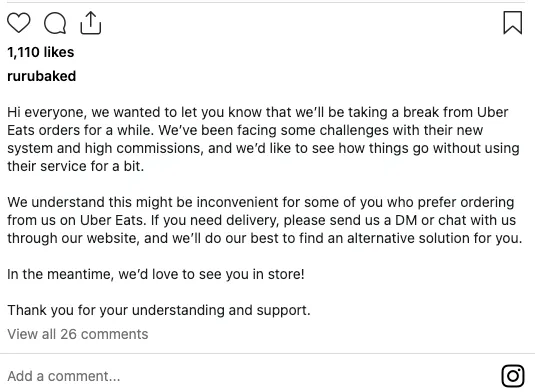This screenshot has height=392, width=535.
Task: Click the paragraph starting "We understand this"
Action: tap(265, 220)
